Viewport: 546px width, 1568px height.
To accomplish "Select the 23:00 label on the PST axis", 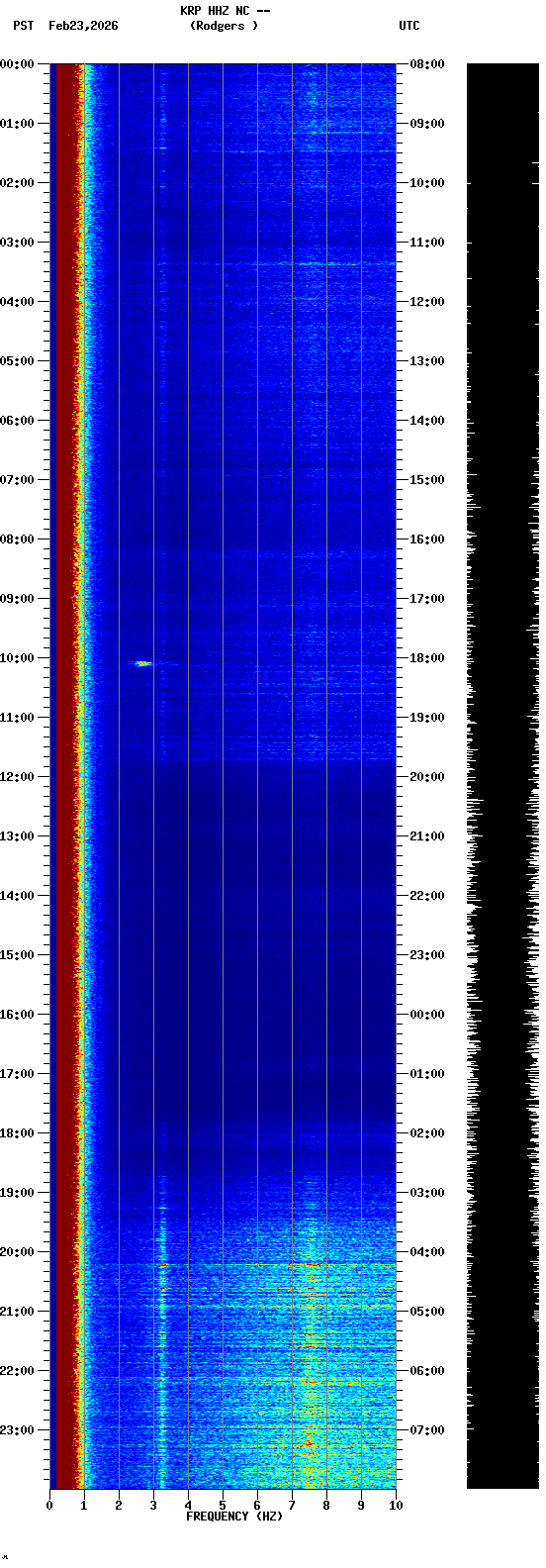I will click(18, 1430).
